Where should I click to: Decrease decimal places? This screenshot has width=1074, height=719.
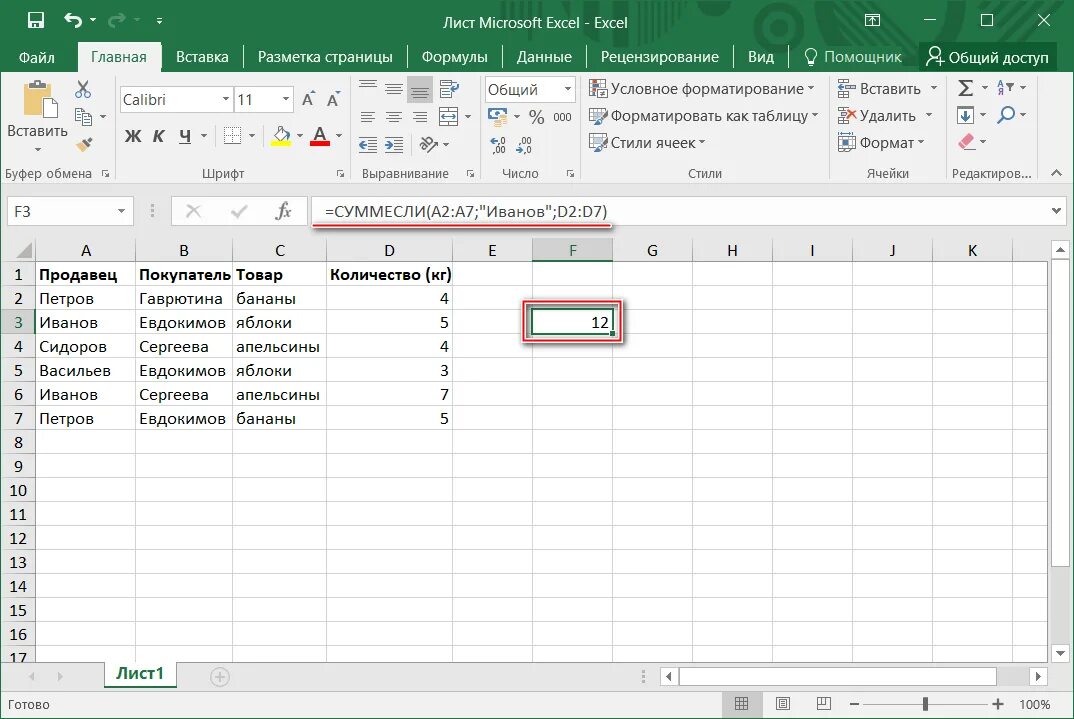click(x=524, y=144)
